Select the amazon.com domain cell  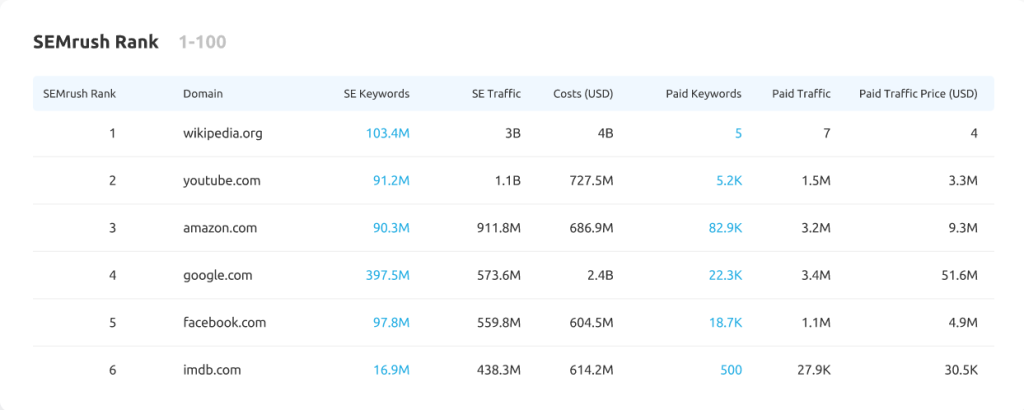pos(220,229)
